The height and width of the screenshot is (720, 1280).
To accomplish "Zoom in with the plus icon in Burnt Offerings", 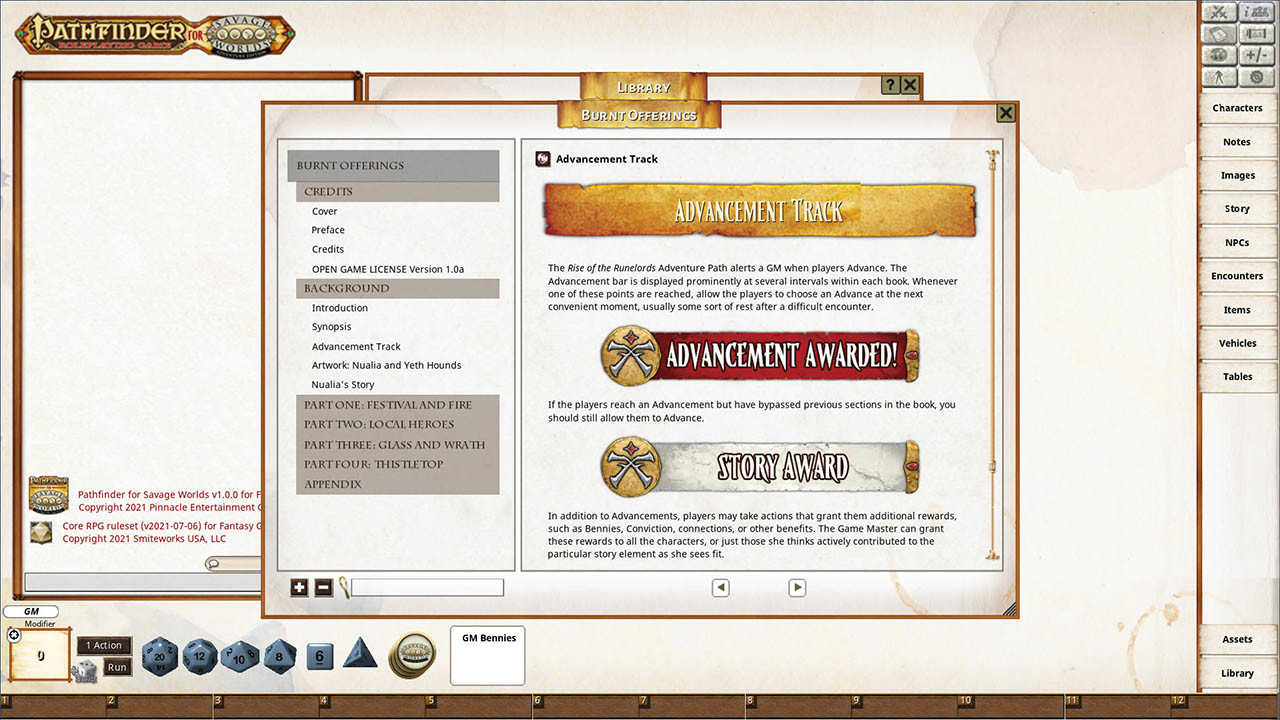I will point(299,587).
